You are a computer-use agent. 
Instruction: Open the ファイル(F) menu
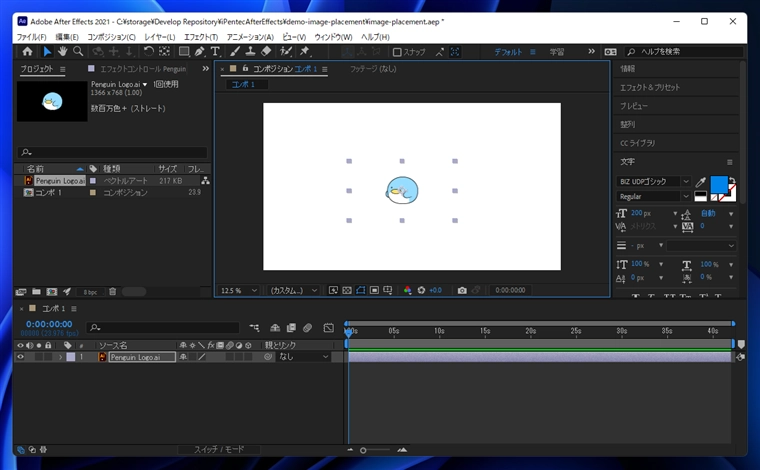[32, 37]
